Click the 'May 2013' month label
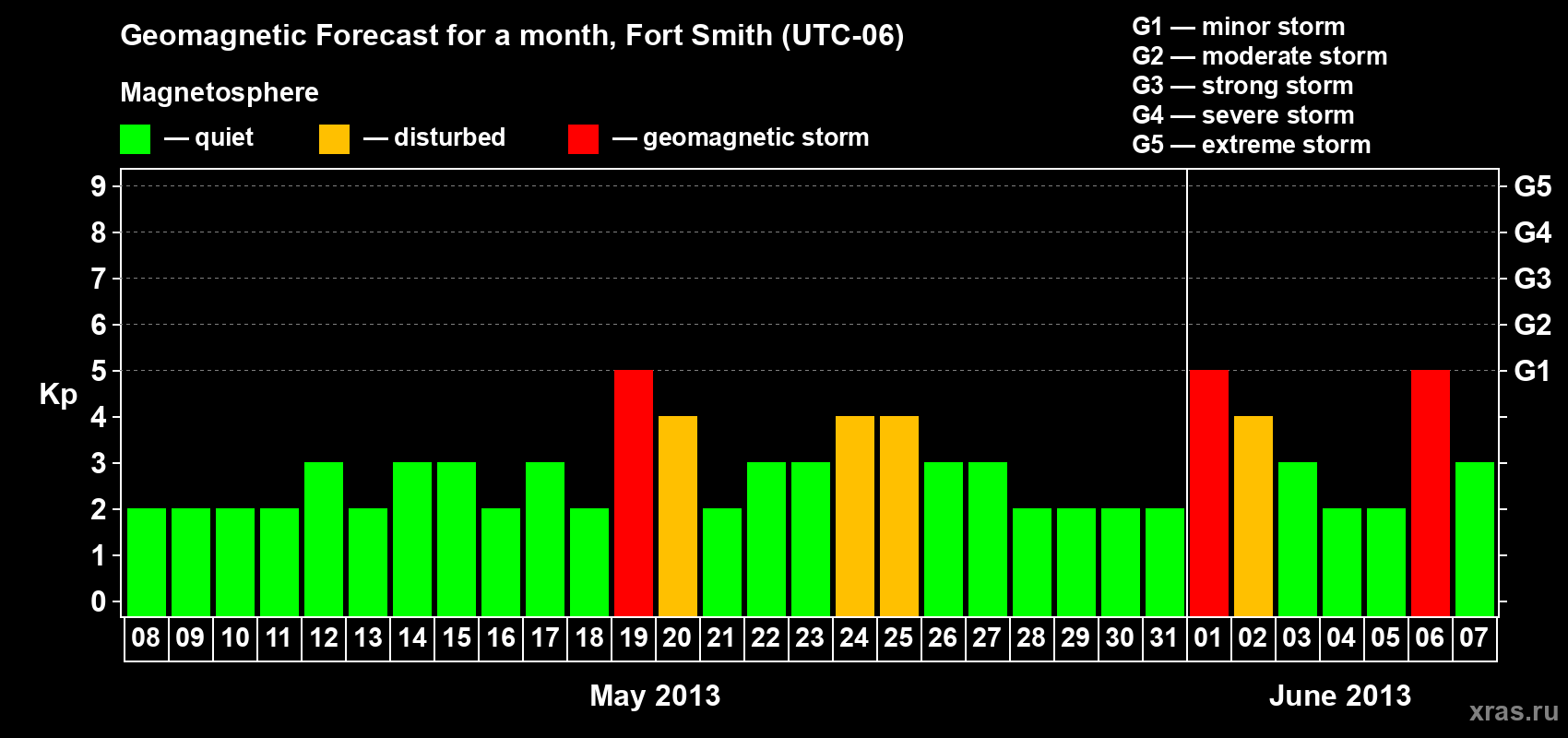This screenshot has width=1568, height=738. tap(655, 696)
